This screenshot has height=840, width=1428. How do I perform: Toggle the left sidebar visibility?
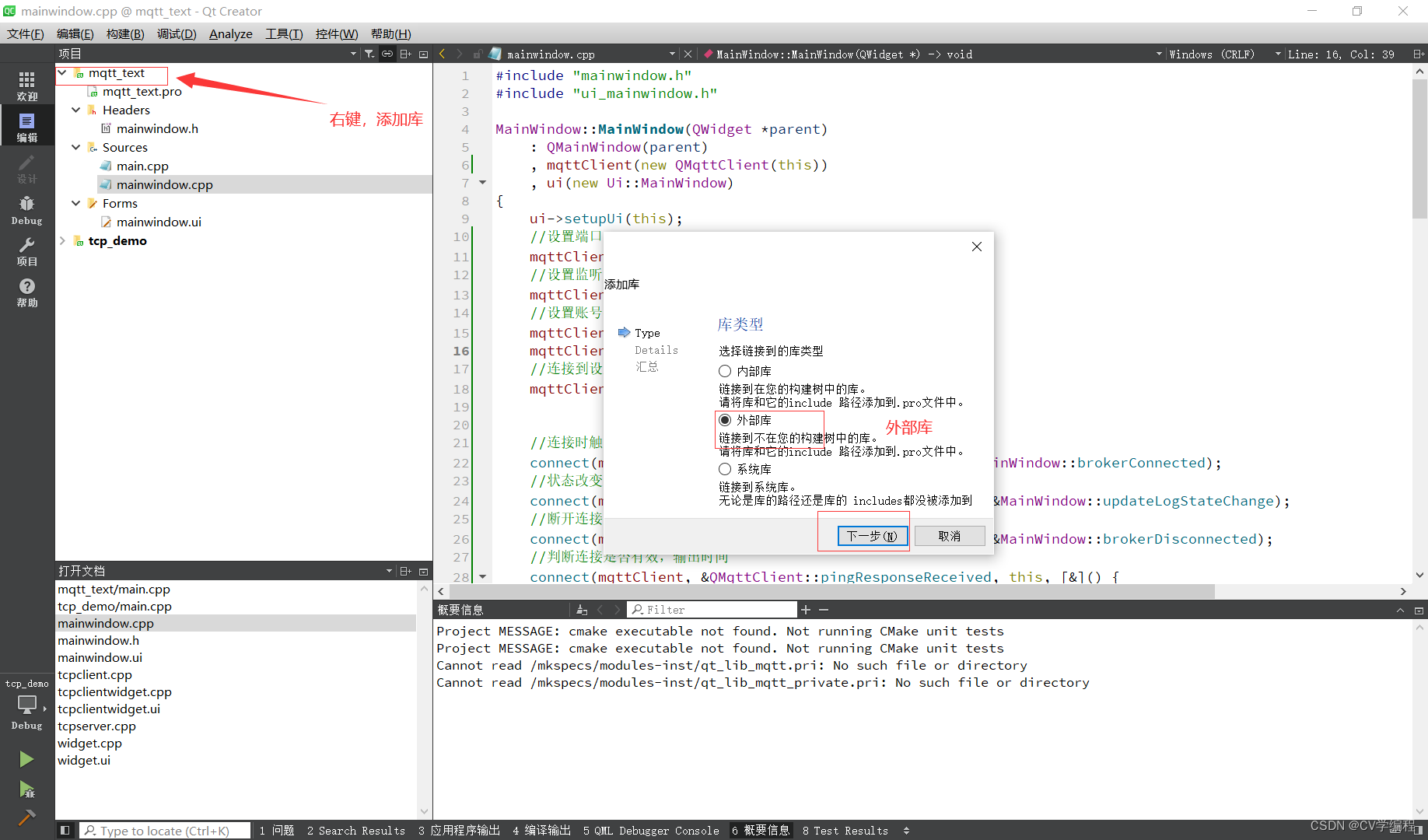pos(65,830)
